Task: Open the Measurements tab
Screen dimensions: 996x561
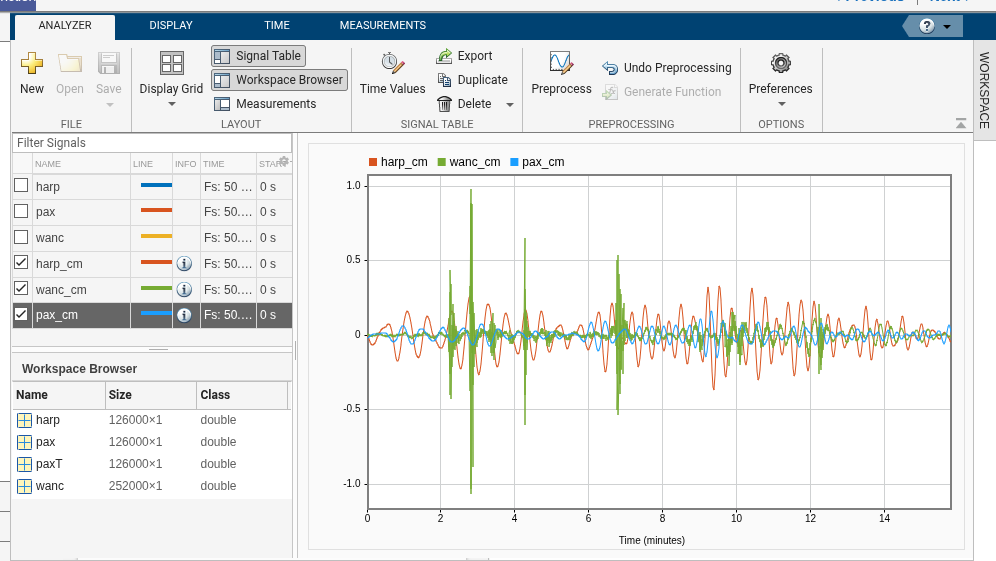Action: 382,26
